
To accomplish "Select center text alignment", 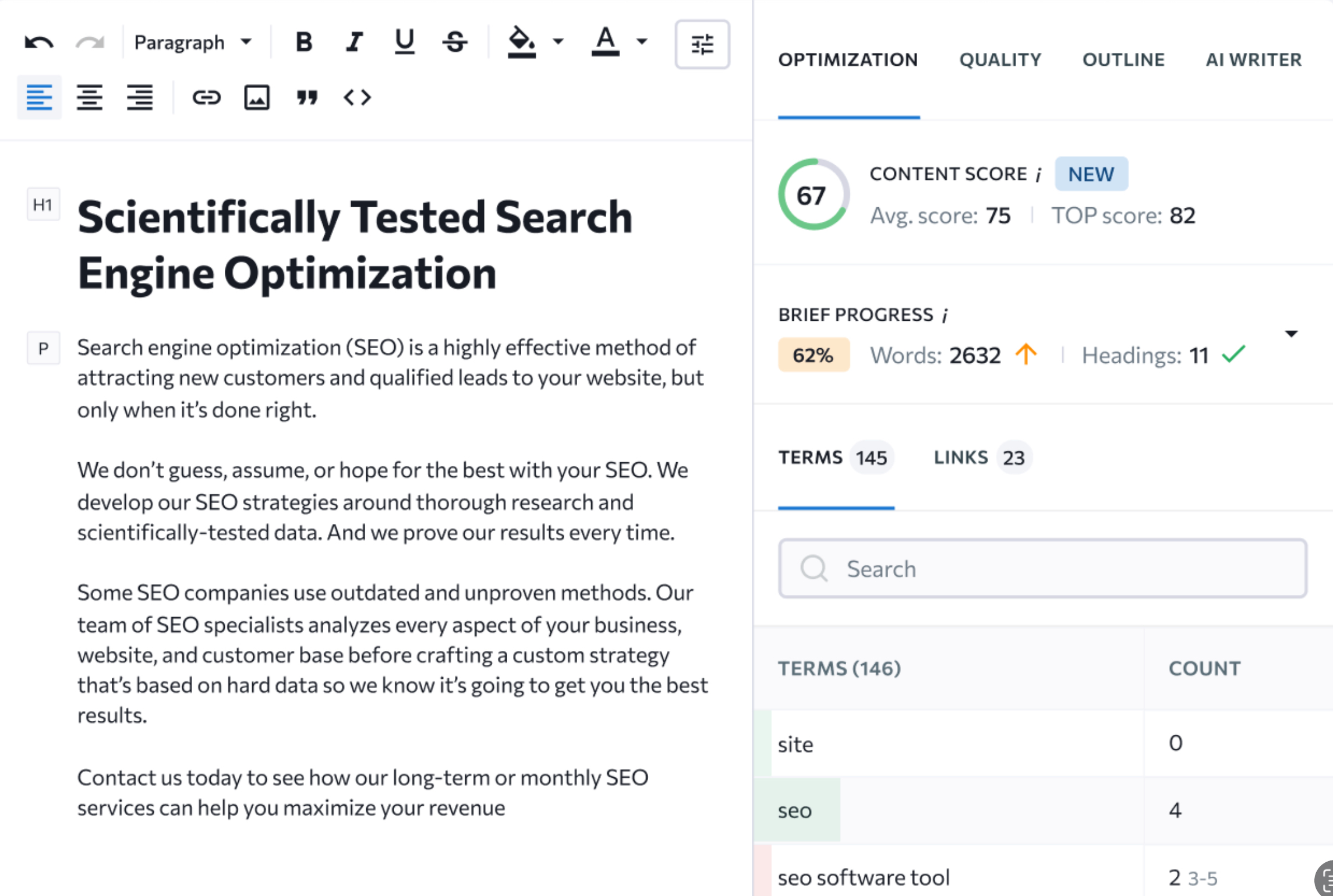I will point(90,97).
